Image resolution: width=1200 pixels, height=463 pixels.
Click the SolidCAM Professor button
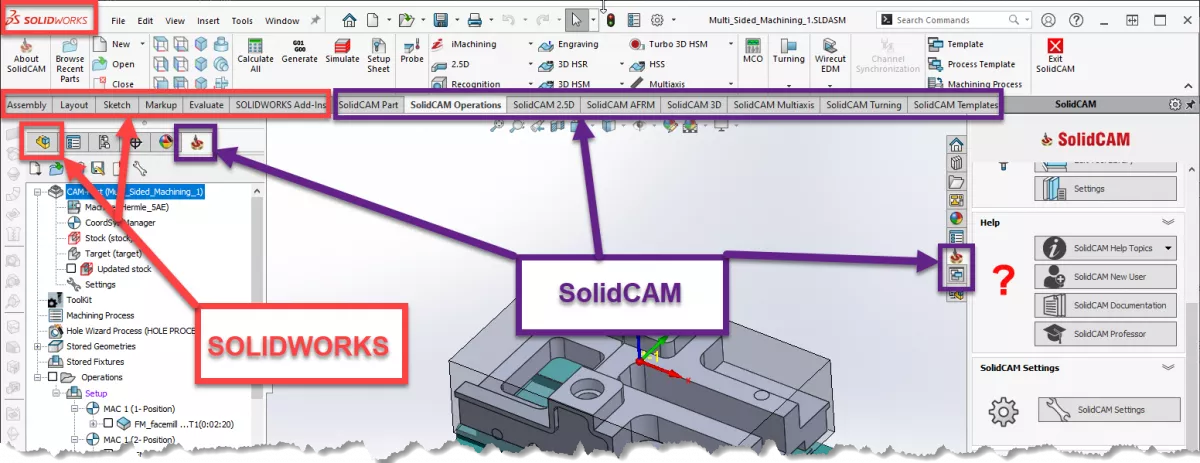point(1105,334)
